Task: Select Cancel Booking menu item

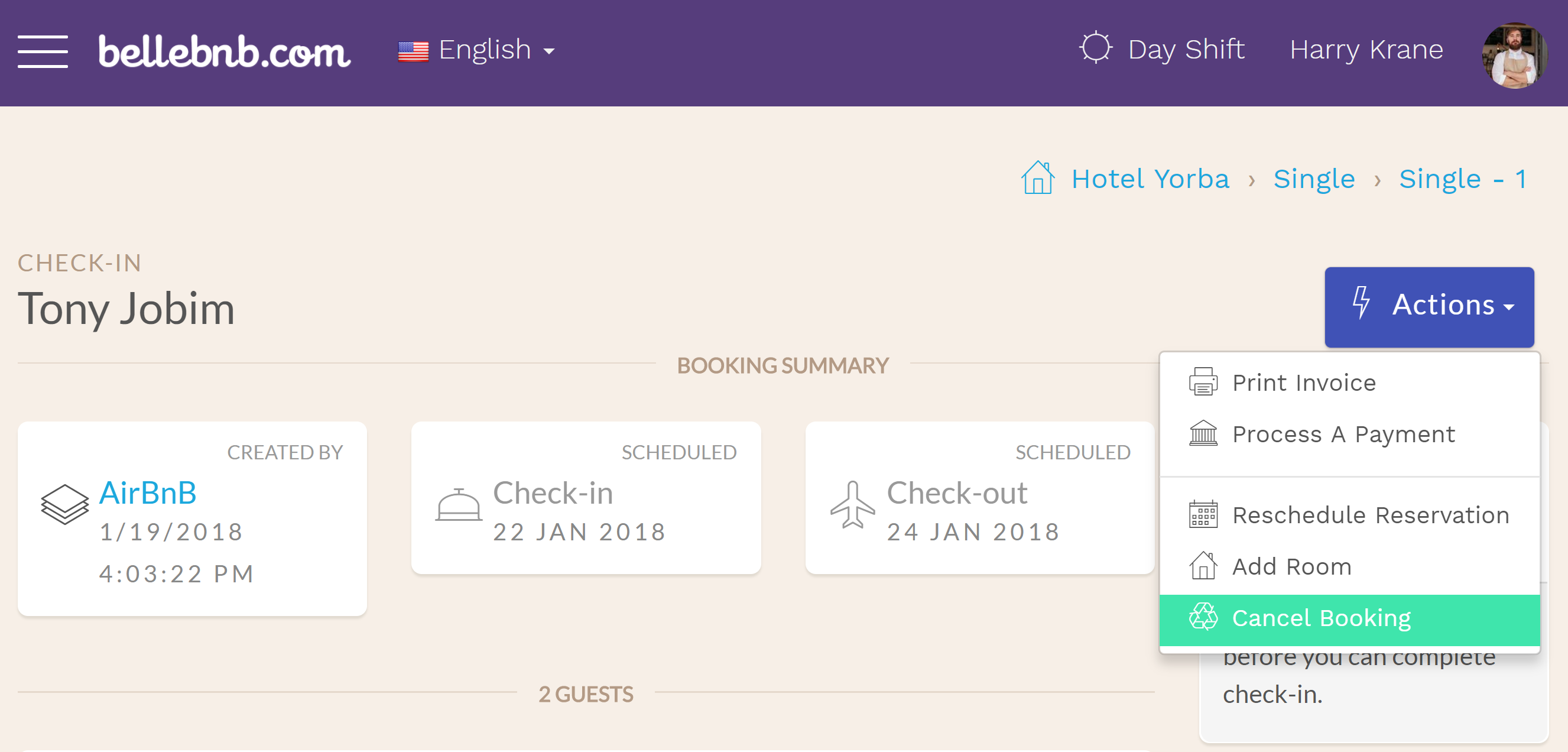Action: pos(1322,618)
